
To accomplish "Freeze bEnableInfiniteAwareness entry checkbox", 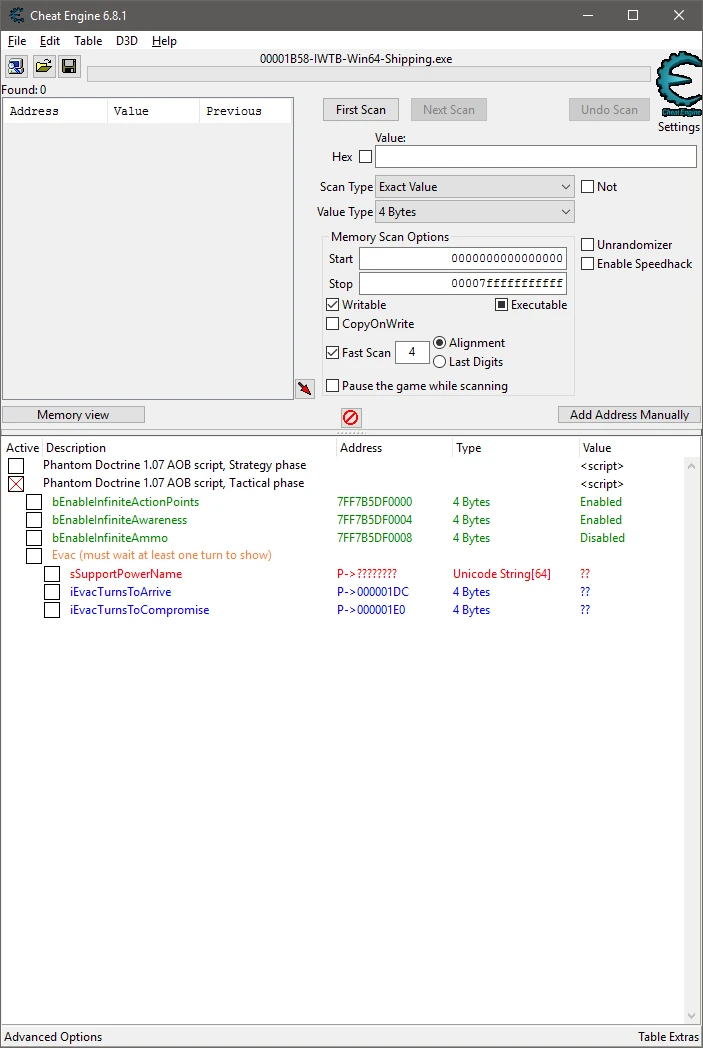I will point(34,520).
